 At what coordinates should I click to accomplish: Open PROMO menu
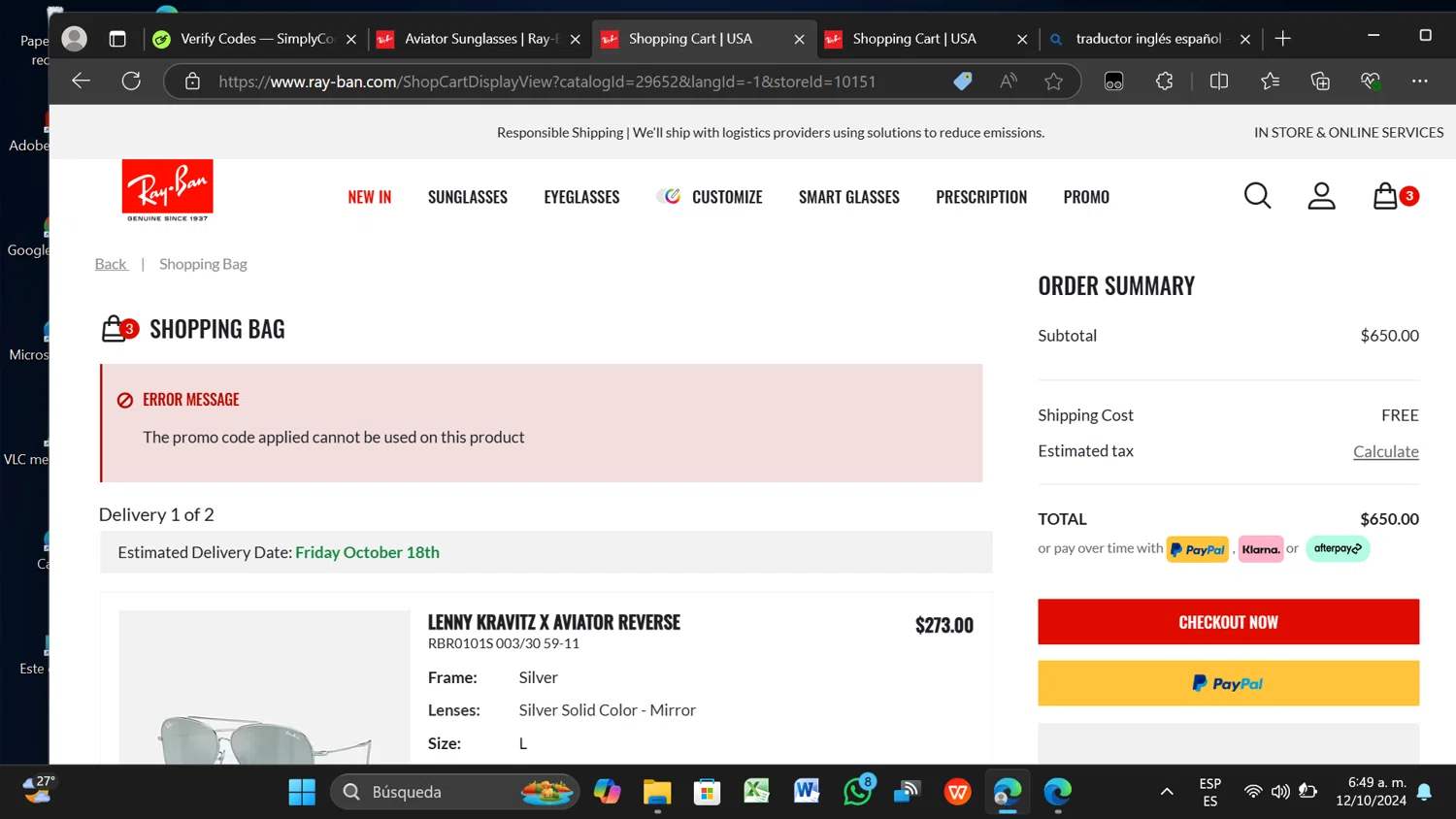coord(1086,197)
